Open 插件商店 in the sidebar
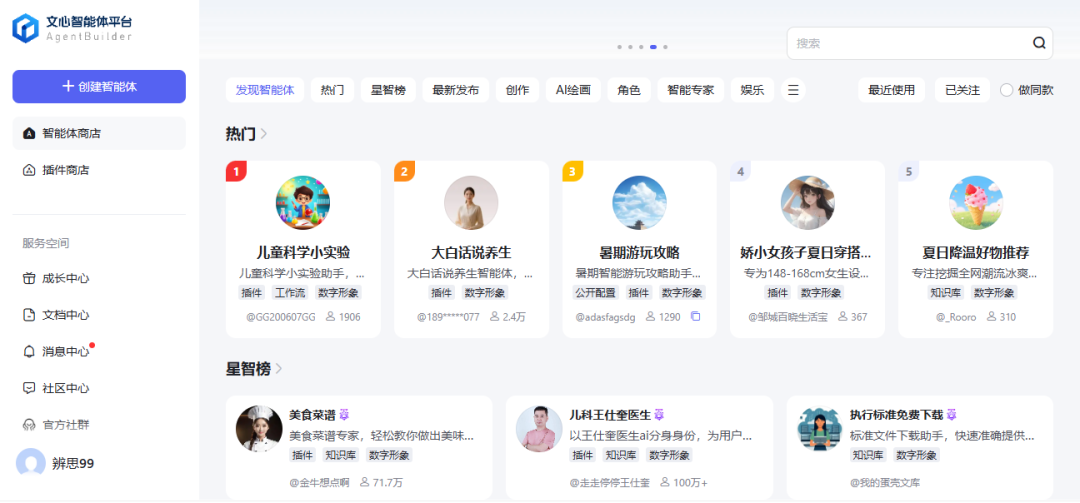The width and height of the screenshot is (1080, 503). [x=30, y=170]
